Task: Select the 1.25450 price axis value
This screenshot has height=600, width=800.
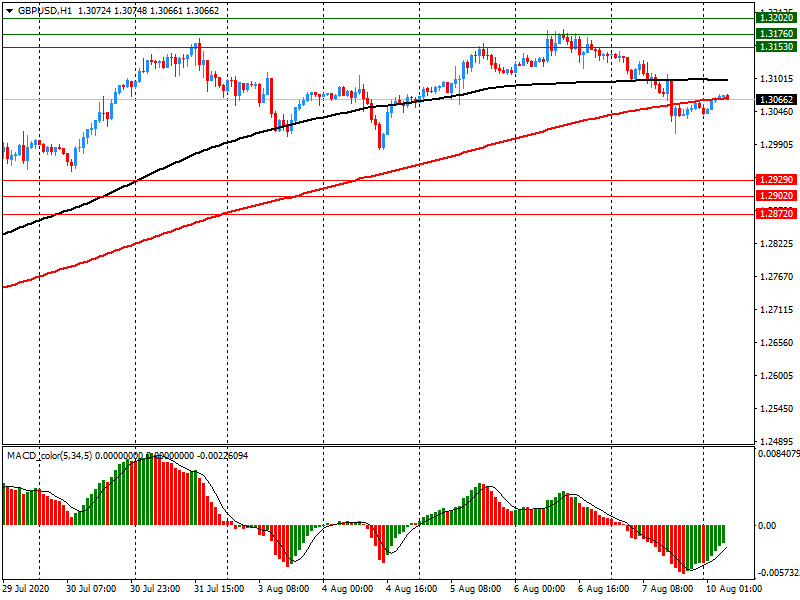Action: click(777, 409)
